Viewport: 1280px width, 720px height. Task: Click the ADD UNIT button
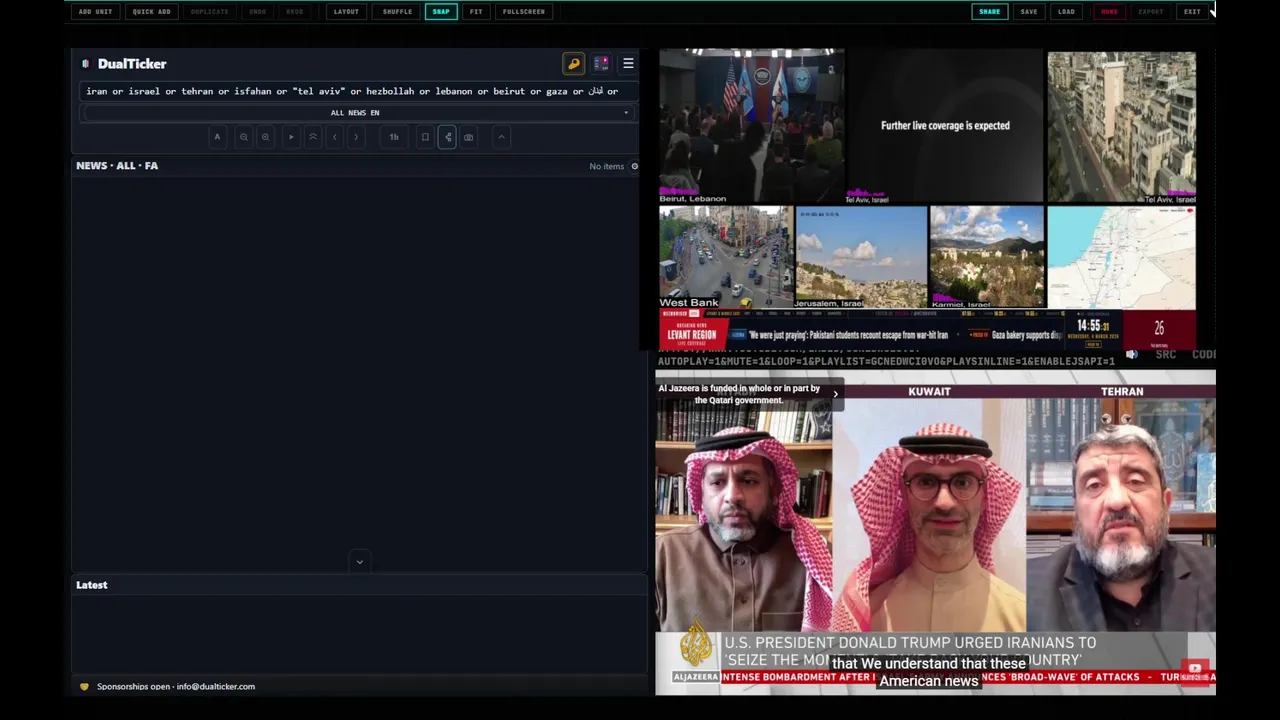(95, 12)
